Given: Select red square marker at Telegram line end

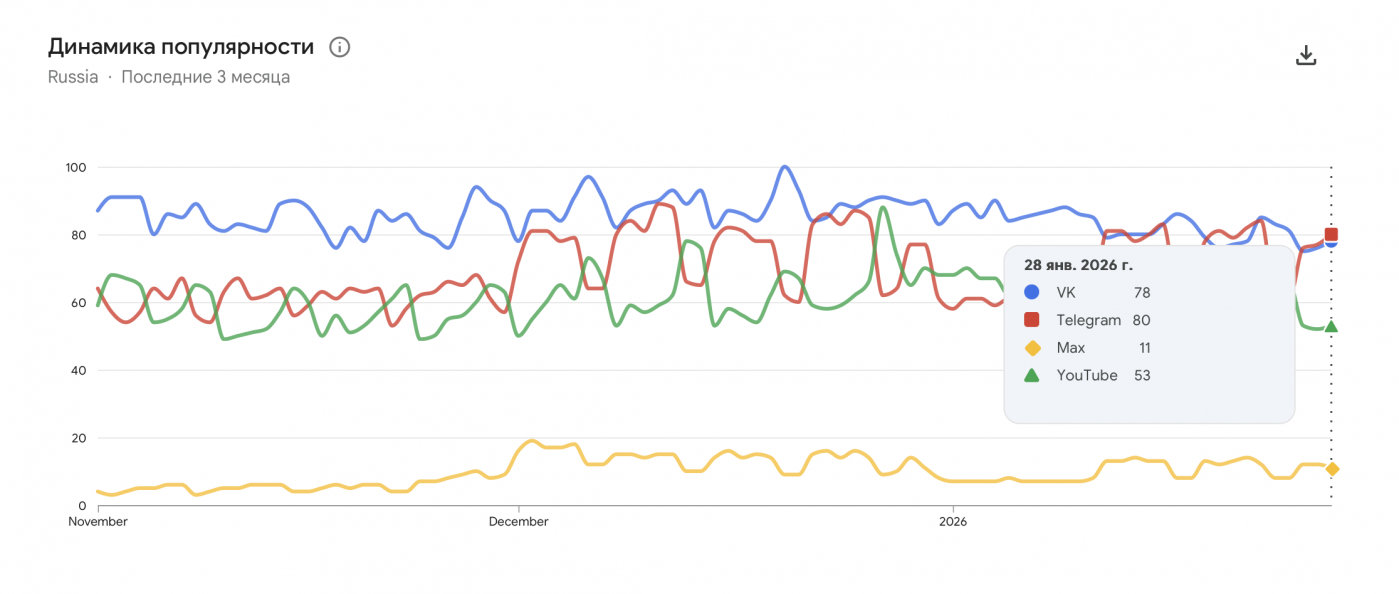Looking at the screenshot, I should (1331, 235).
